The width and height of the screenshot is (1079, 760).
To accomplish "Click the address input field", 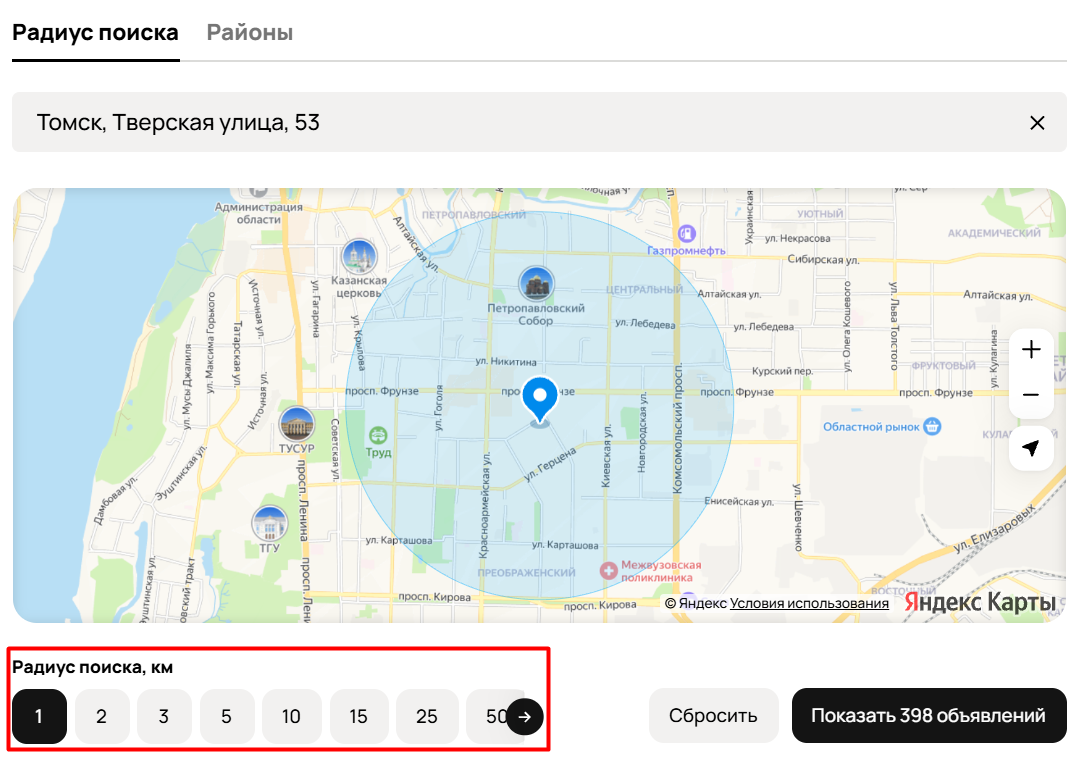I will (x=500, y=123).
